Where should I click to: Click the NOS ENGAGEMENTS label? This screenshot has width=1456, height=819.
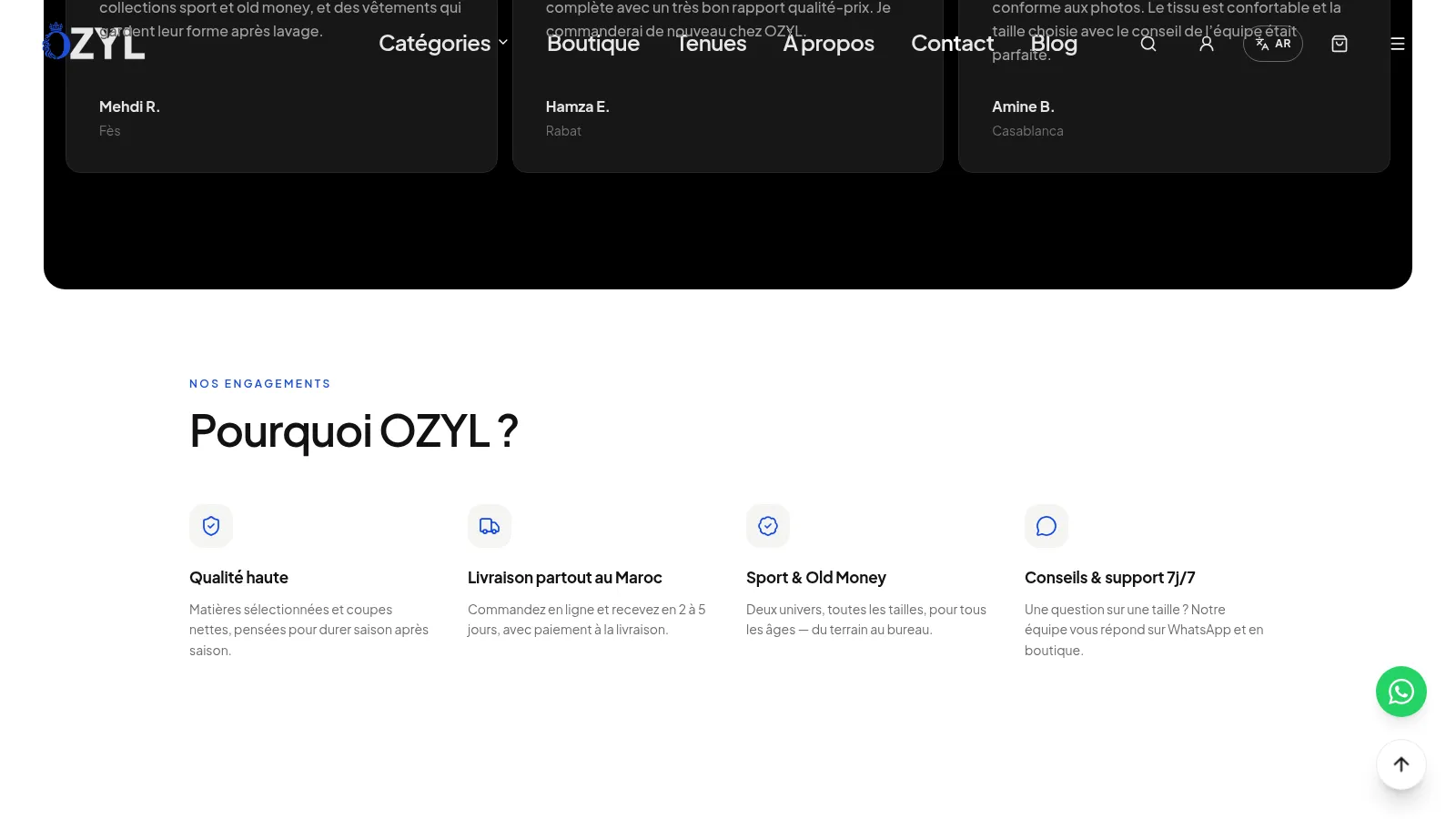[260, 384]
